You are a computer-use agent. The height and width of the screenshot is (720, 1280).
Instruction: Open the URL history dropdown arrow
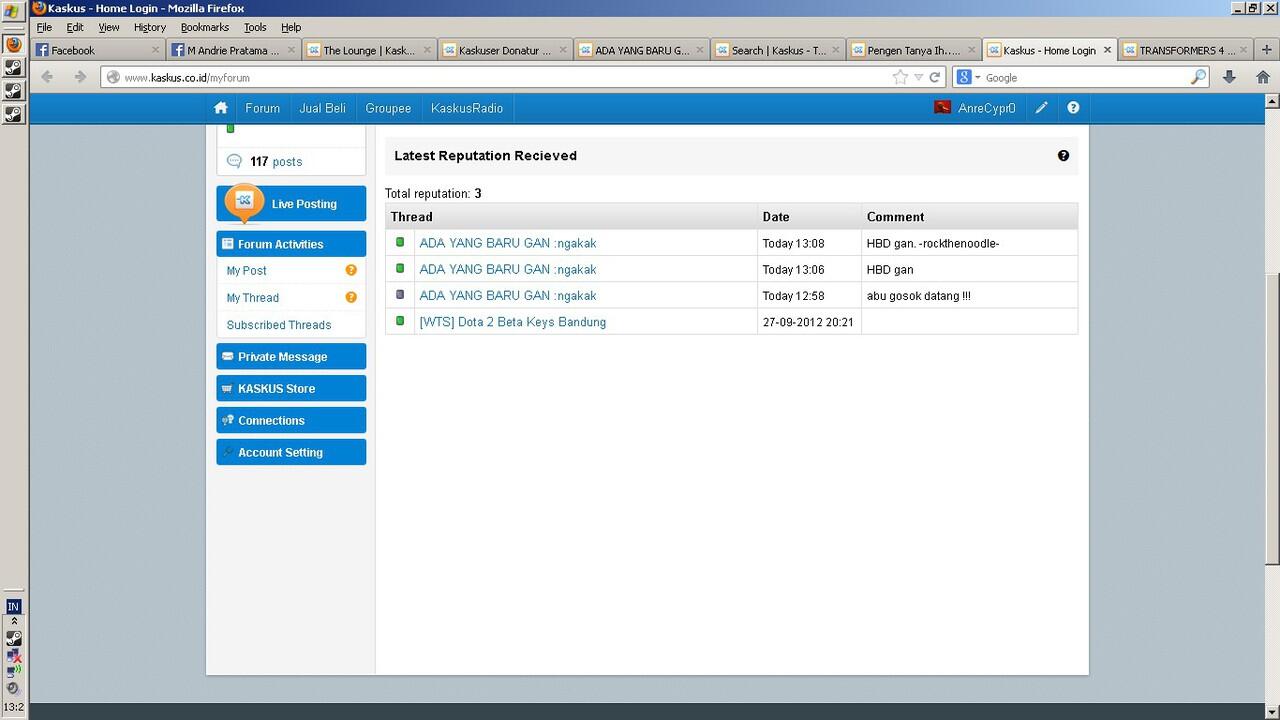(918, 77)
